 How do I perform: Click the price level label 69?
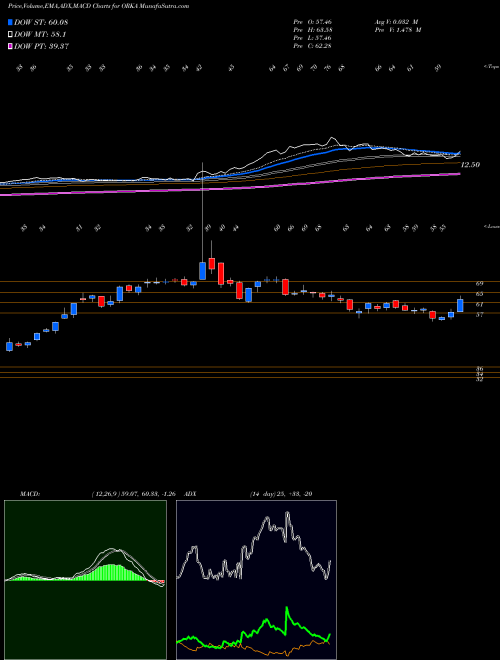pyautogui.click(x=479, y=284)
